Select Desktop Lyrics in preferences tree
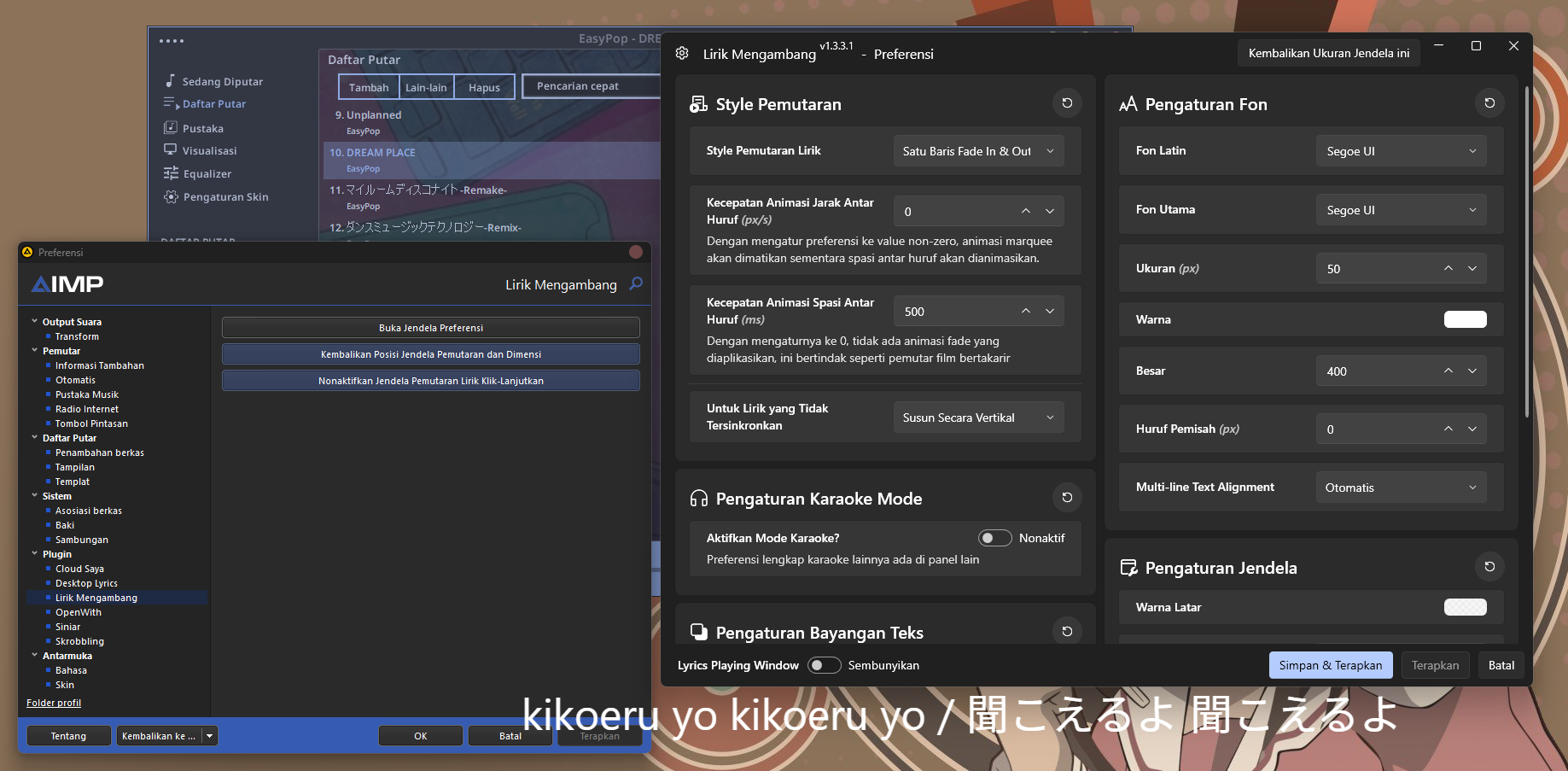Screen dimensions: 1568x771 (86, 583)
